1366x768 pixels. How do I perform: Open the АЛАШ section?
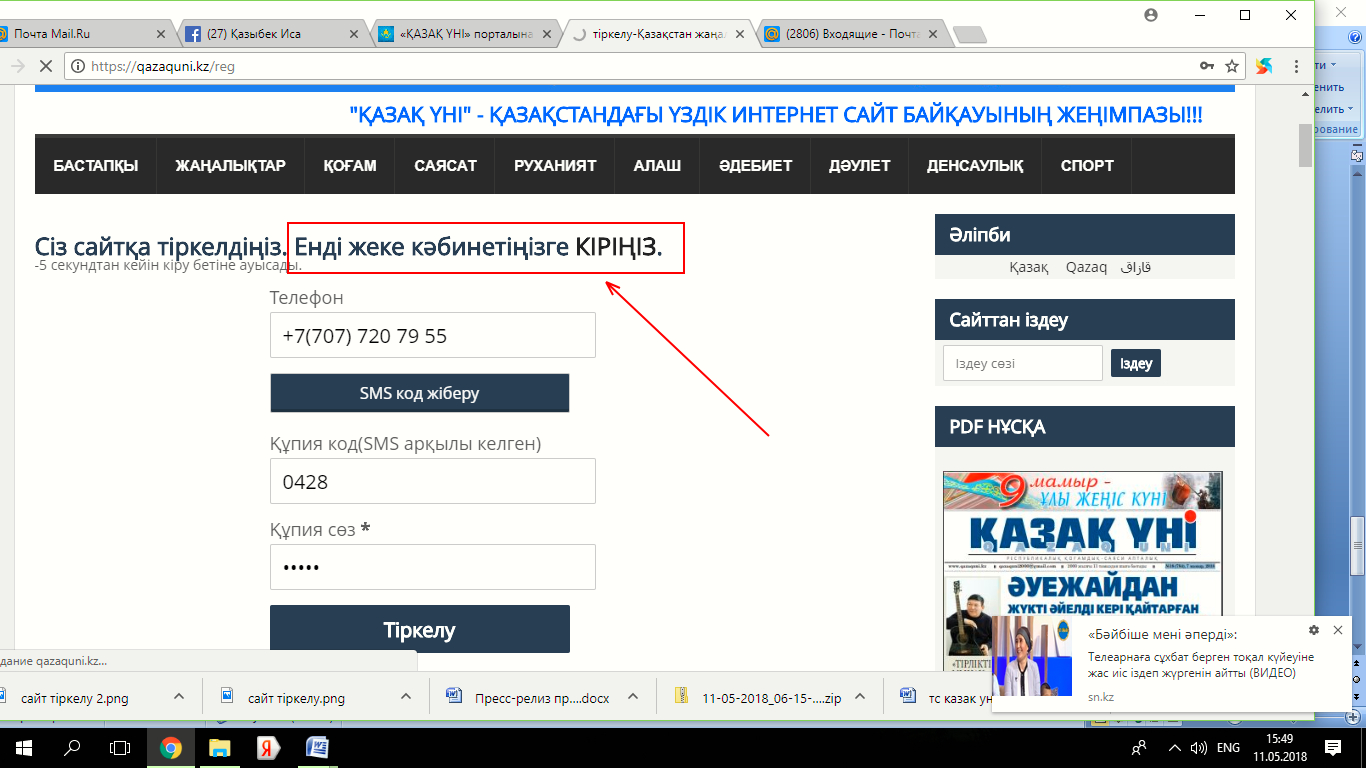tap(657, 165)
